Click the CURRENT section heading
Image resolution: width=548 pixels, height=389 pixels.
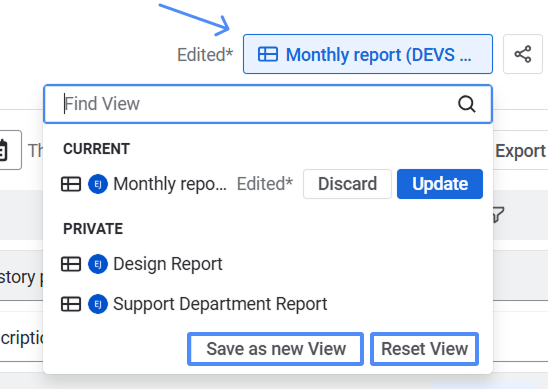coord(96,149)
